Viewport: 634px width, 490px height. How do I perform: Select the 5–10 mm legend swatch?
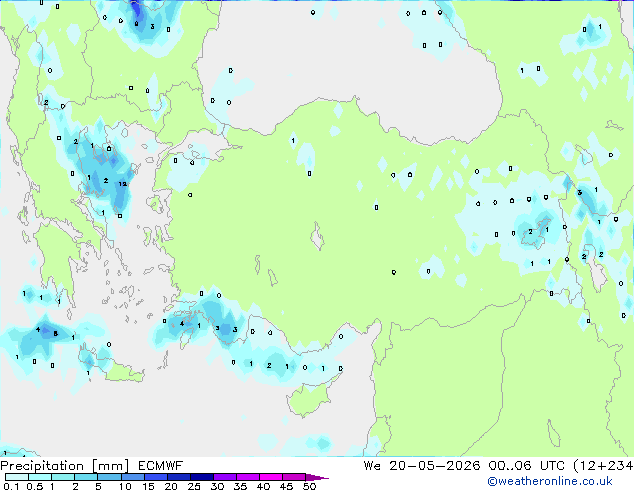coord(110,477)
